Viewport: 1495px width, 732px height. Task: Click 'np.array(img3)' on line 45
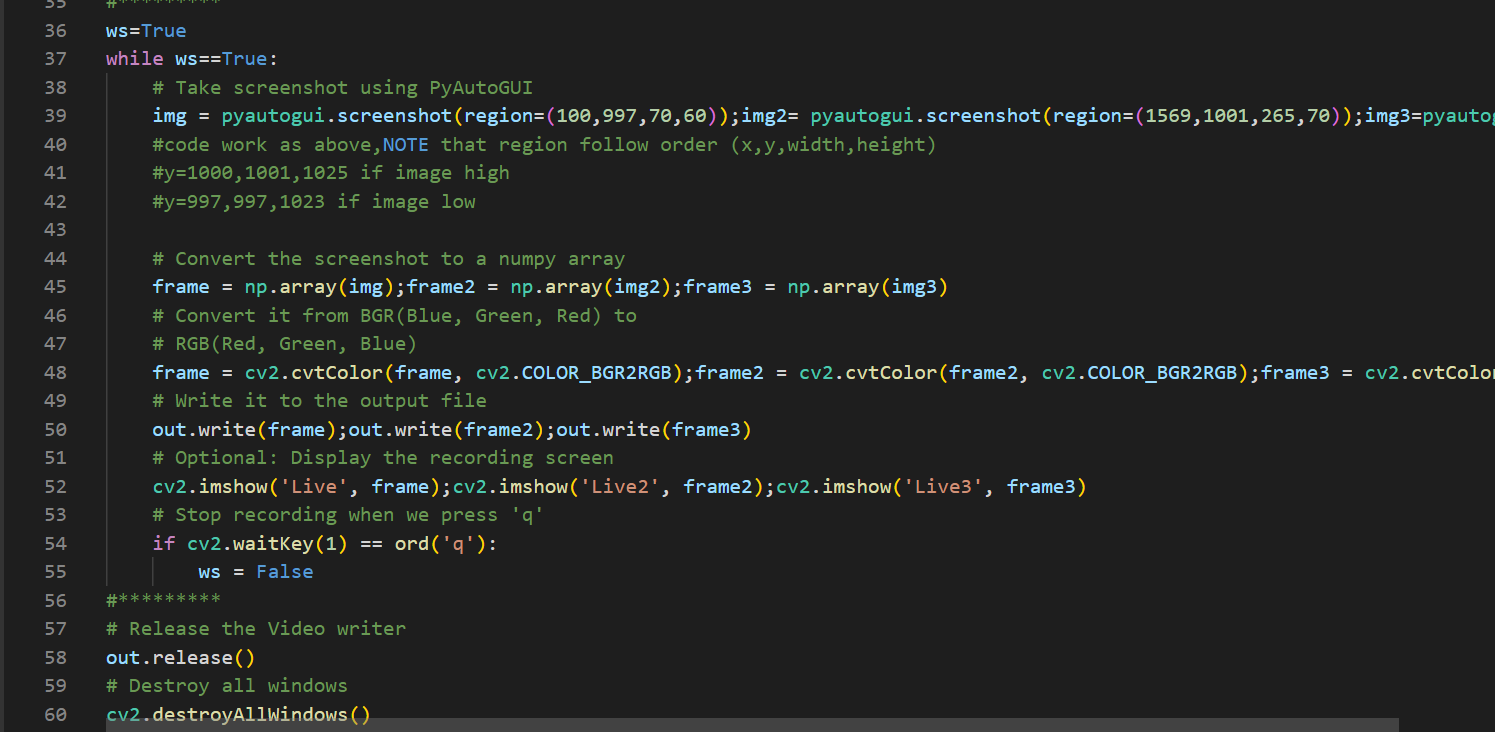pyautogui.click(x=868, y=288)
